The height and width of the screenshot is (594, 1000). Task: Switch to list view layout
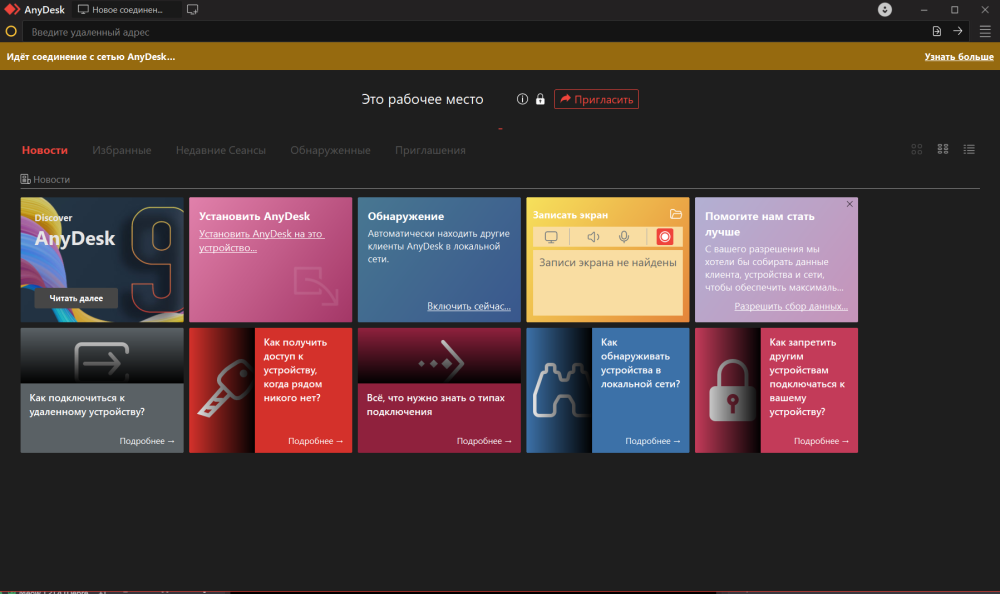(x=969, y=149)
